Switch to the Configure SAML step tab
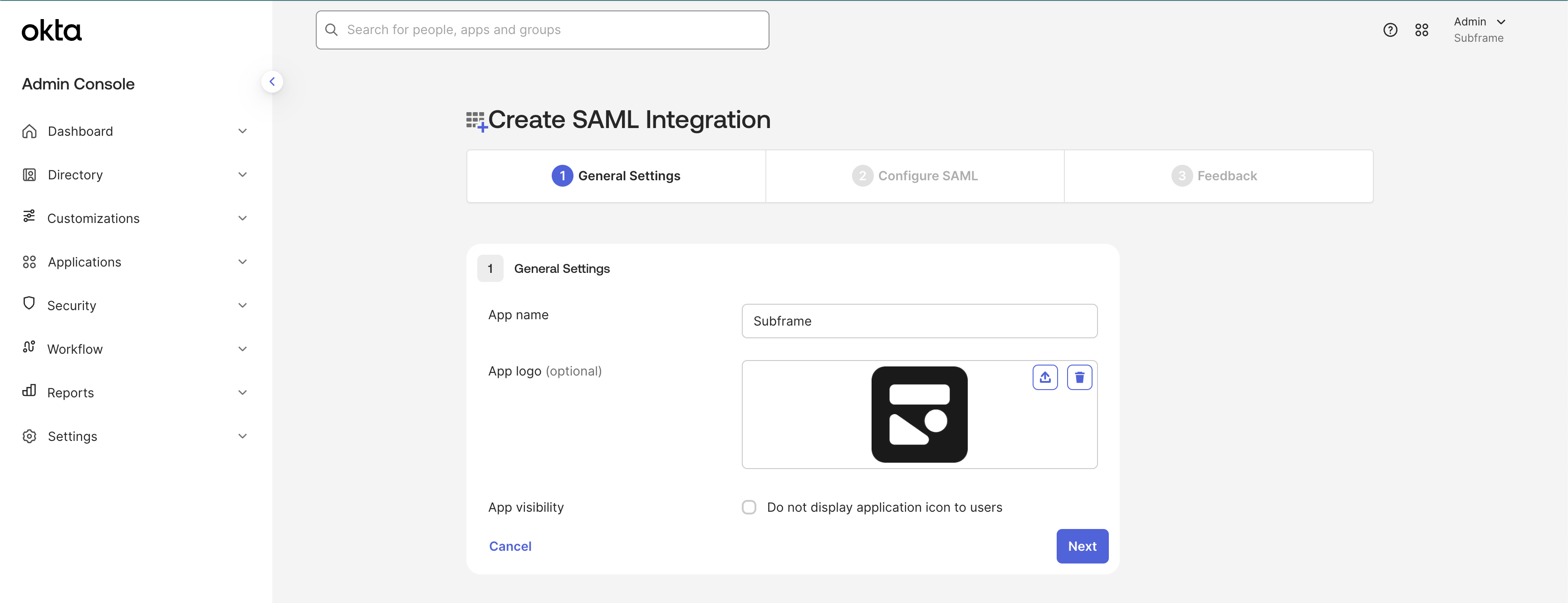The image size is (1568, 603). 915,176
